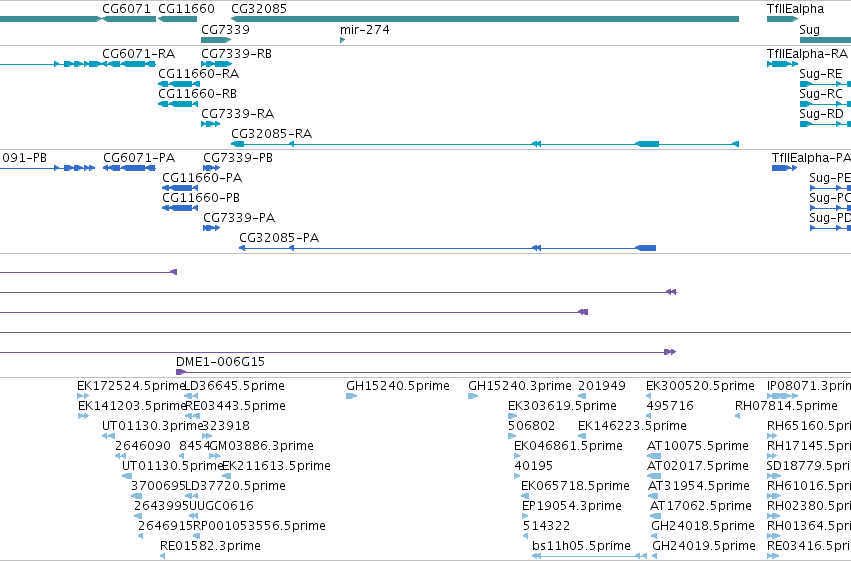Select the CG7339 gene bar
This screenshot has height=561, width=851.
pos(216,40)
